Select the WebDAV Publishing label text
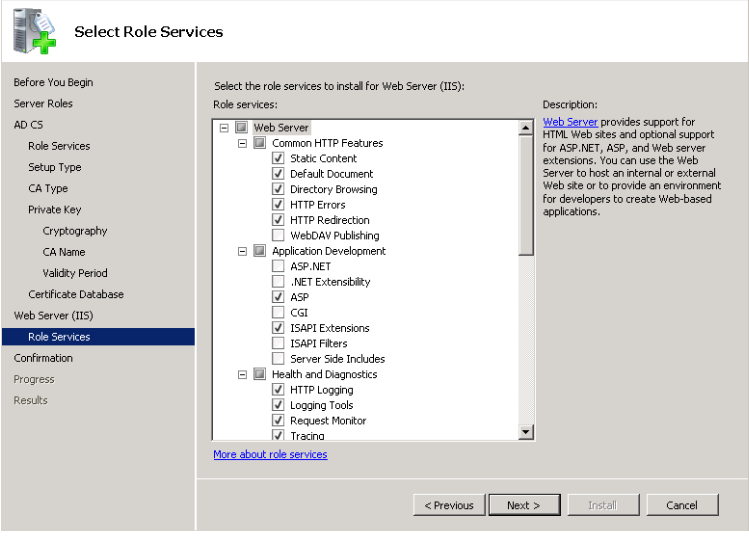The width and height of the screenshot is (749, 536). 334,235
